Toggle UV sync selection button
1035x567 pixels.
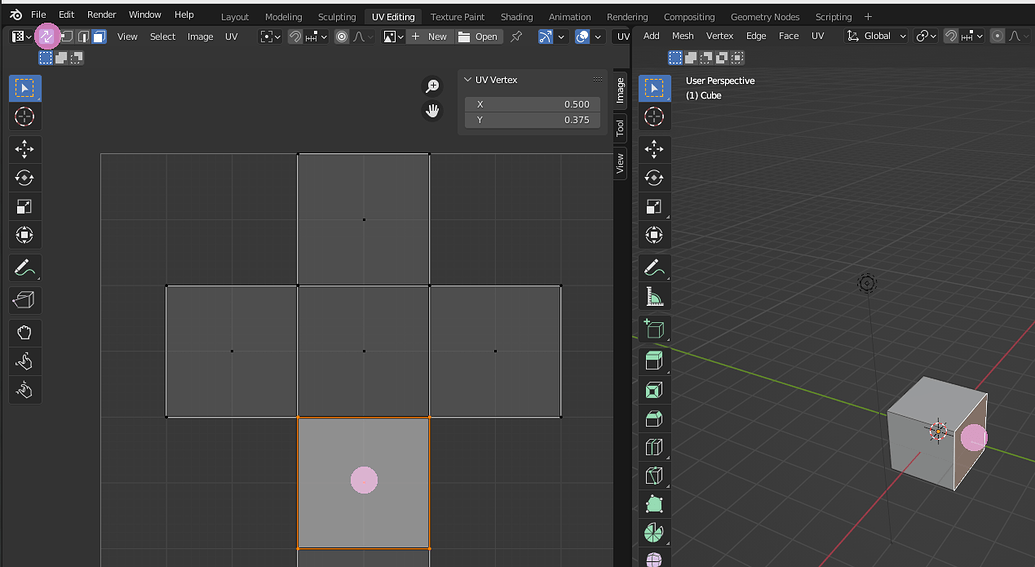[47, 36]
